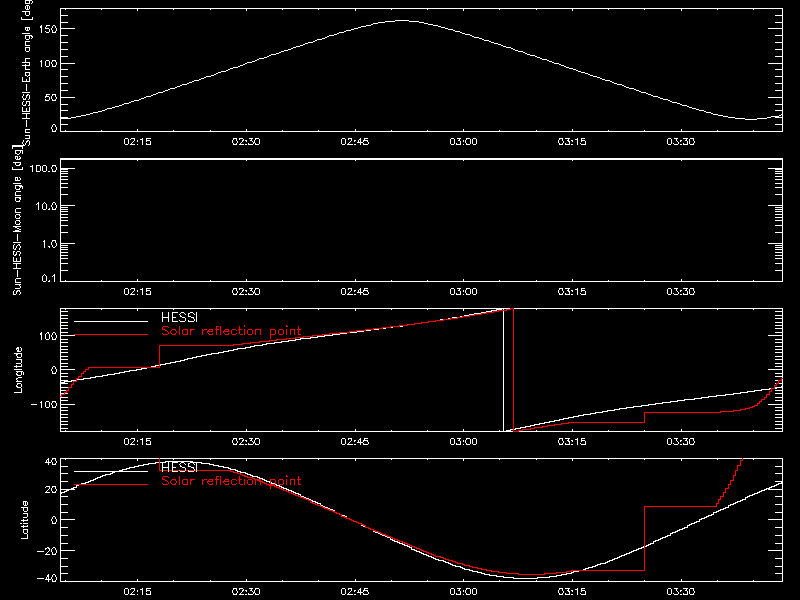This screenshot has height=600, width=800.
Task: Click 03:00 label under the Latitude plot
Action: (463, 592)
